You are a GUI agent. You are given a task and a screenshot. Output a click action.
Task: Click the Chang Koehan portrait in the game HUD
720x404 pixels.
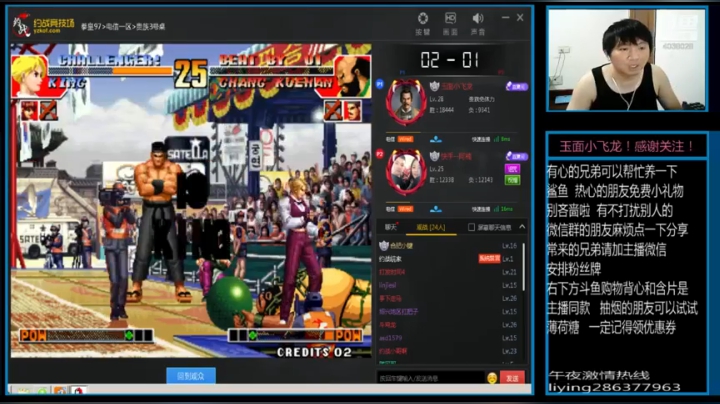352,76
